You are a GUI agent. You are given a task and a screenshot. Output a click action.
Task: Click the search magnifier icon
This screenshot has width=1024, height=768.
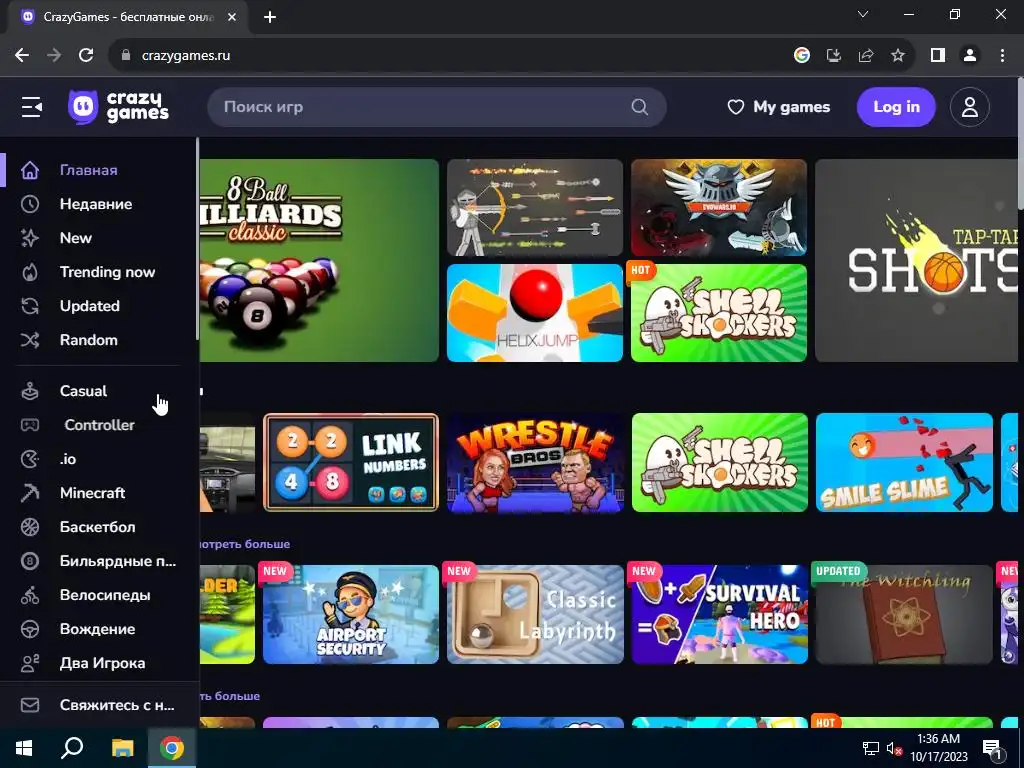640,107
